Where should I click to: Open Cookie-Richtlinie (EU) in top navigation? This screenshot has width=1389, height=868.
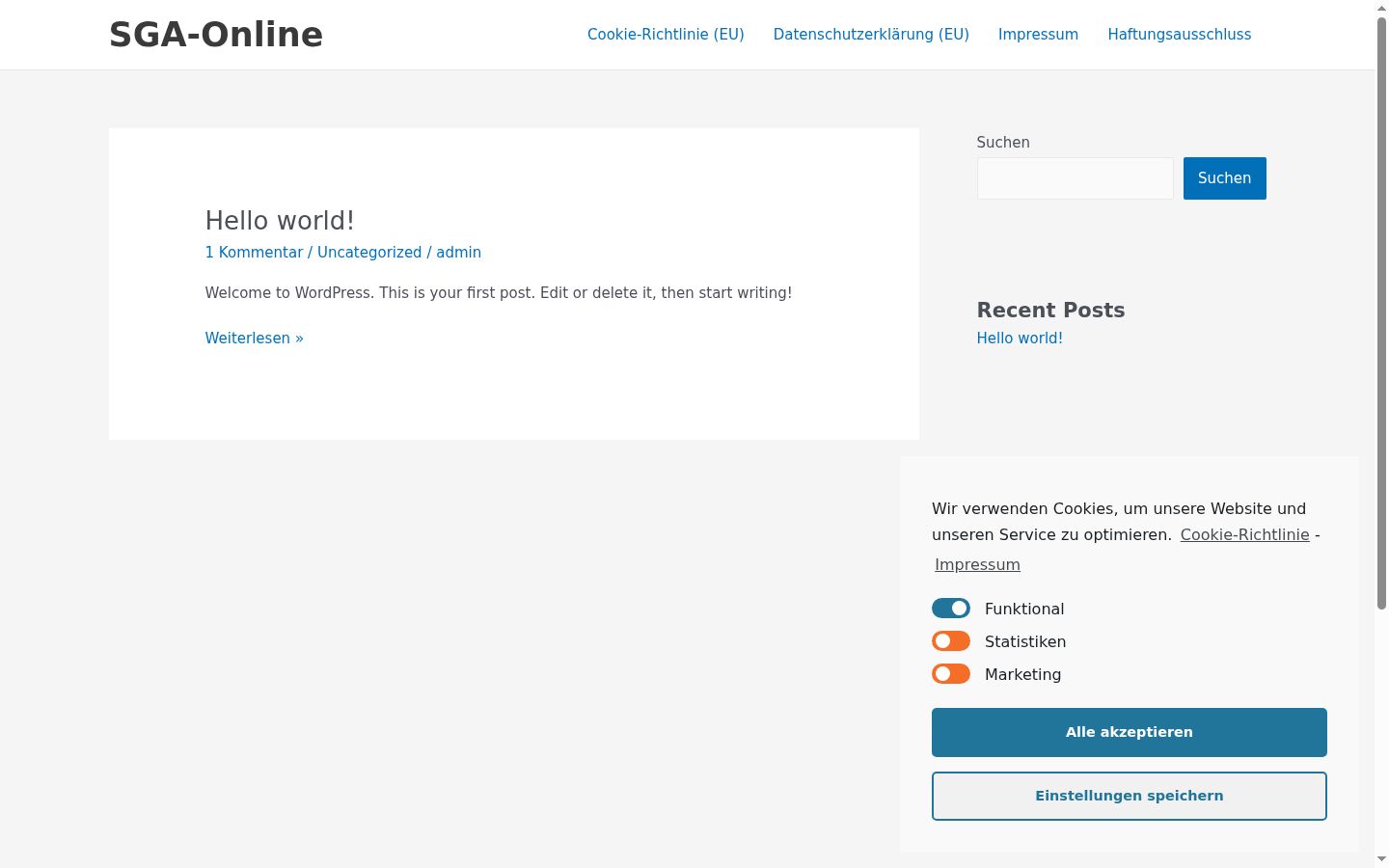666,35
